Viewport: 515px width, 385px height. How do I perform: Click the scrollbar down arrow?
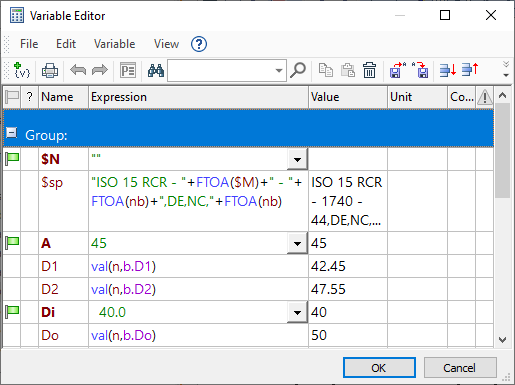pyautogui.click(x=502, y=340)
